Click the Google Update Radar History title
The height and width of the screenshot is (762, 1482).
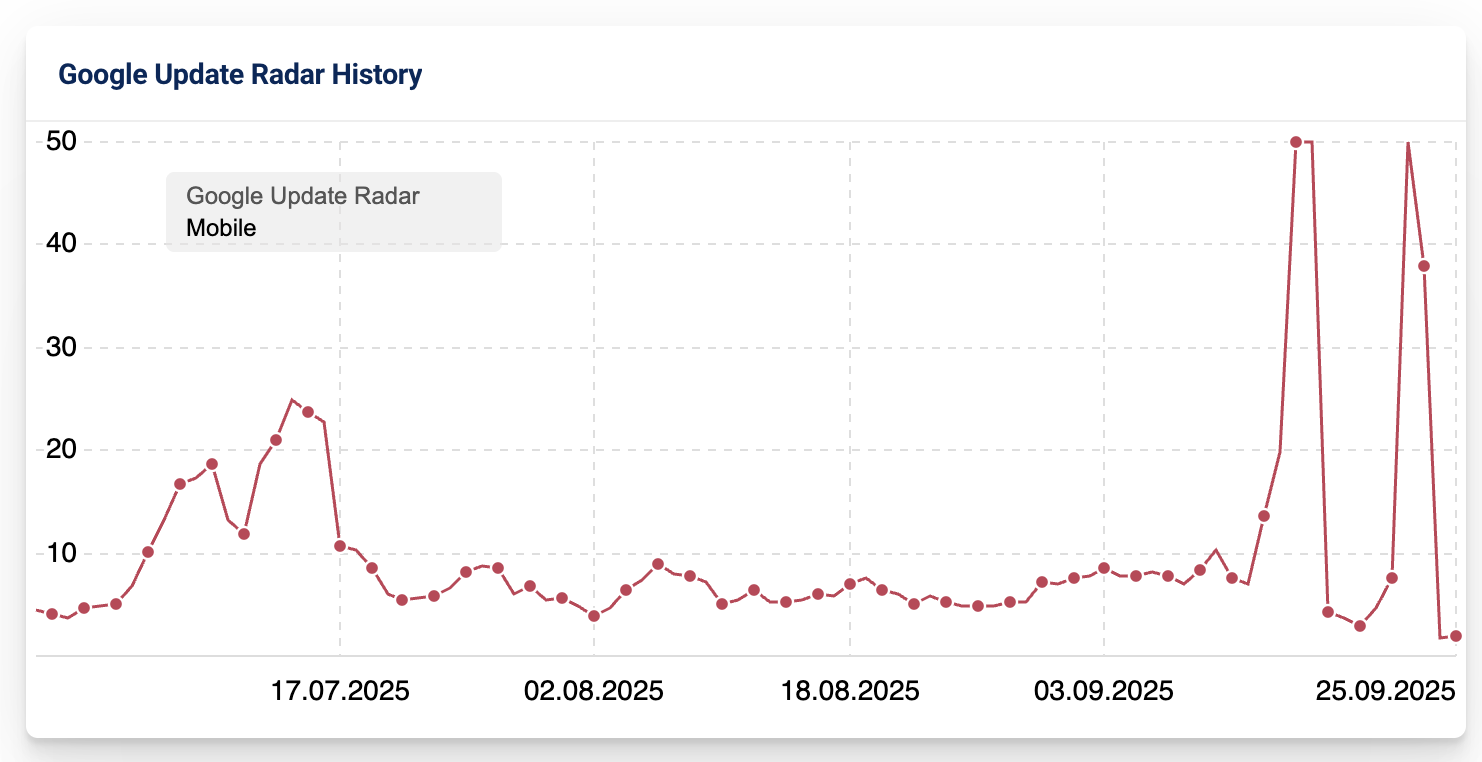pos(240,75)
